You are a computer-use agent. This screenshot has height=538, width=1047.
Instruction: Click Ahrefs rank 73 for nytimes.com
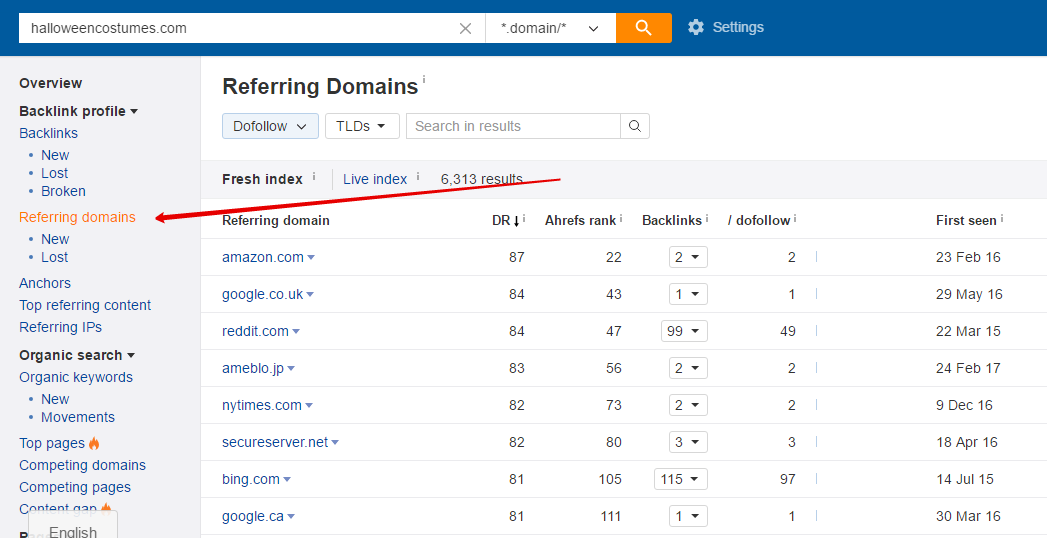(x=614, y=405)
